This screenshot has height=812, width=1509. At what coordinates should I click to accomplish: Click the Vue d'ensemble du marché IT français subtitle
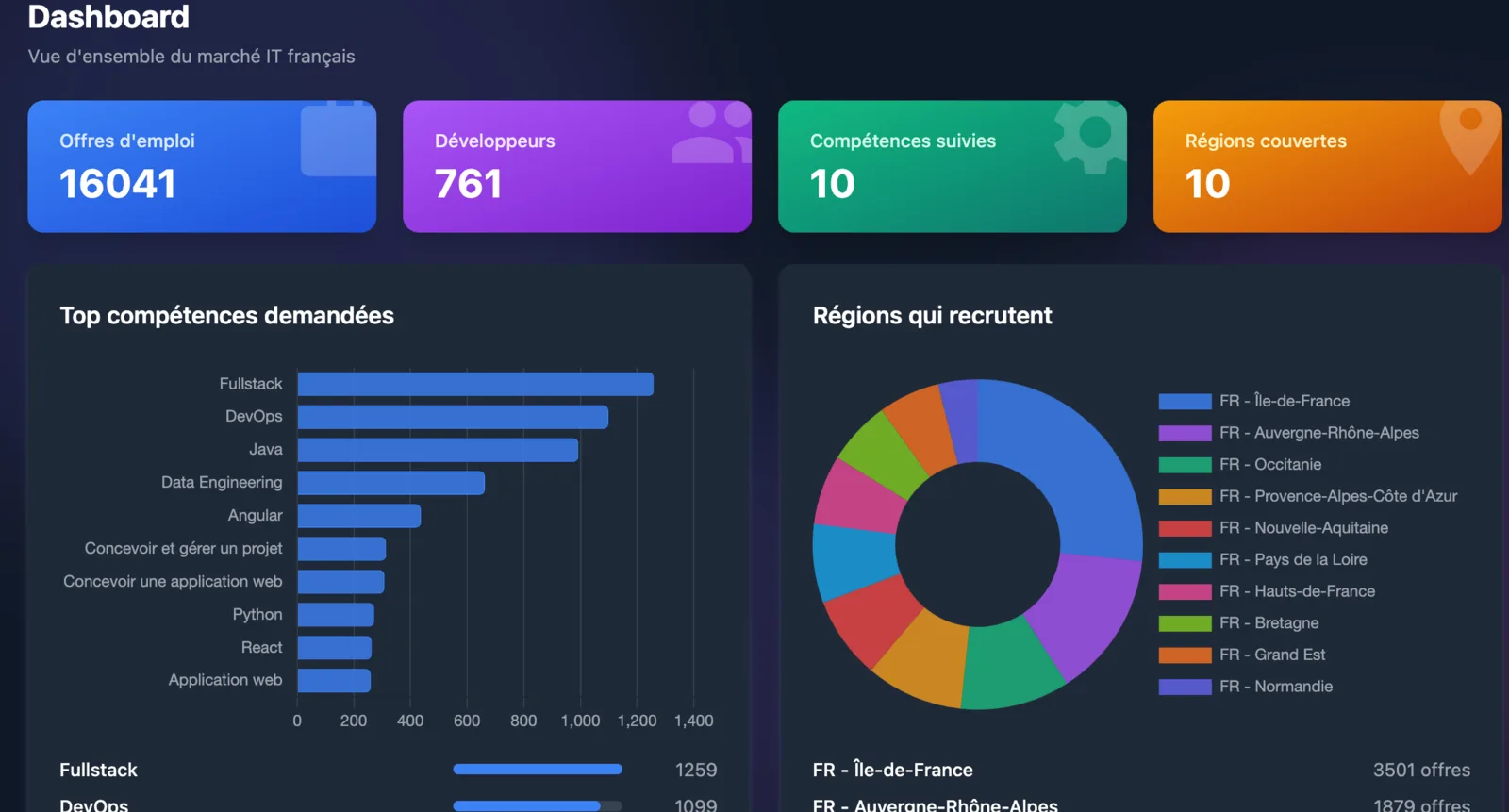(x=191, y=57)
